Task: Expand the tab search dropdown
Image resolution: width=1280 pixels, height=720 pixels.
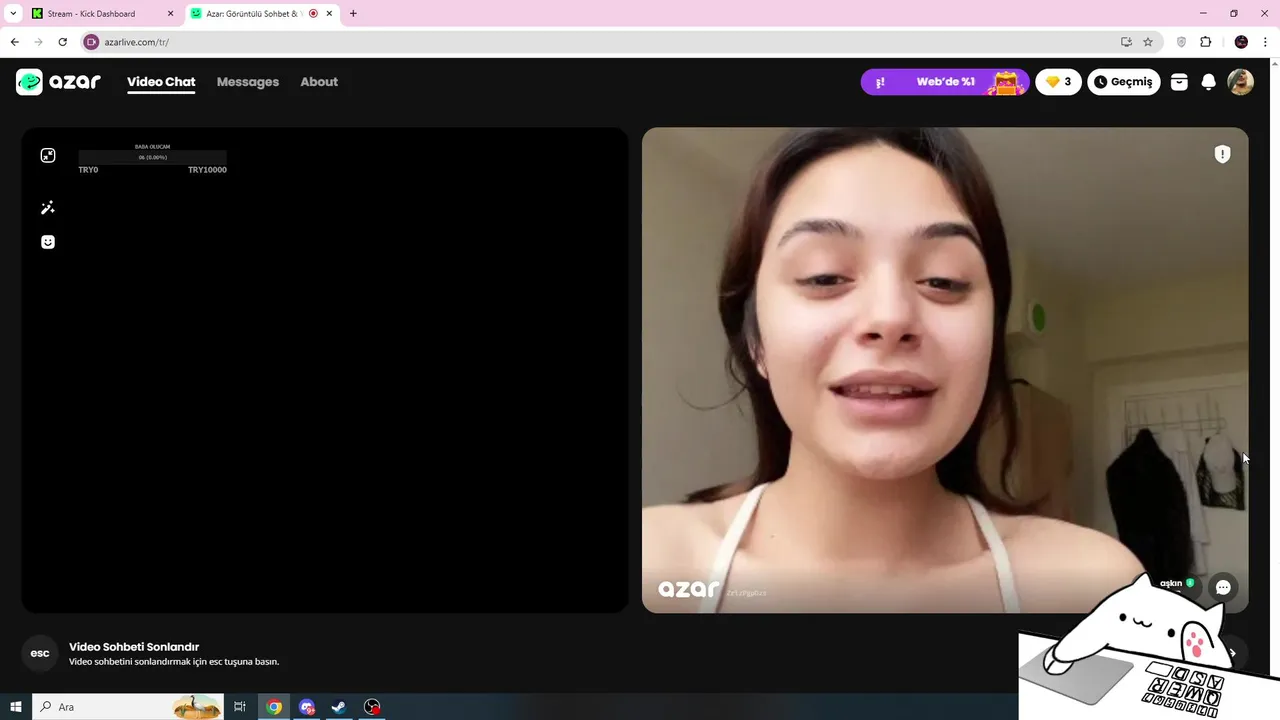Action: (x=13, y=13)
